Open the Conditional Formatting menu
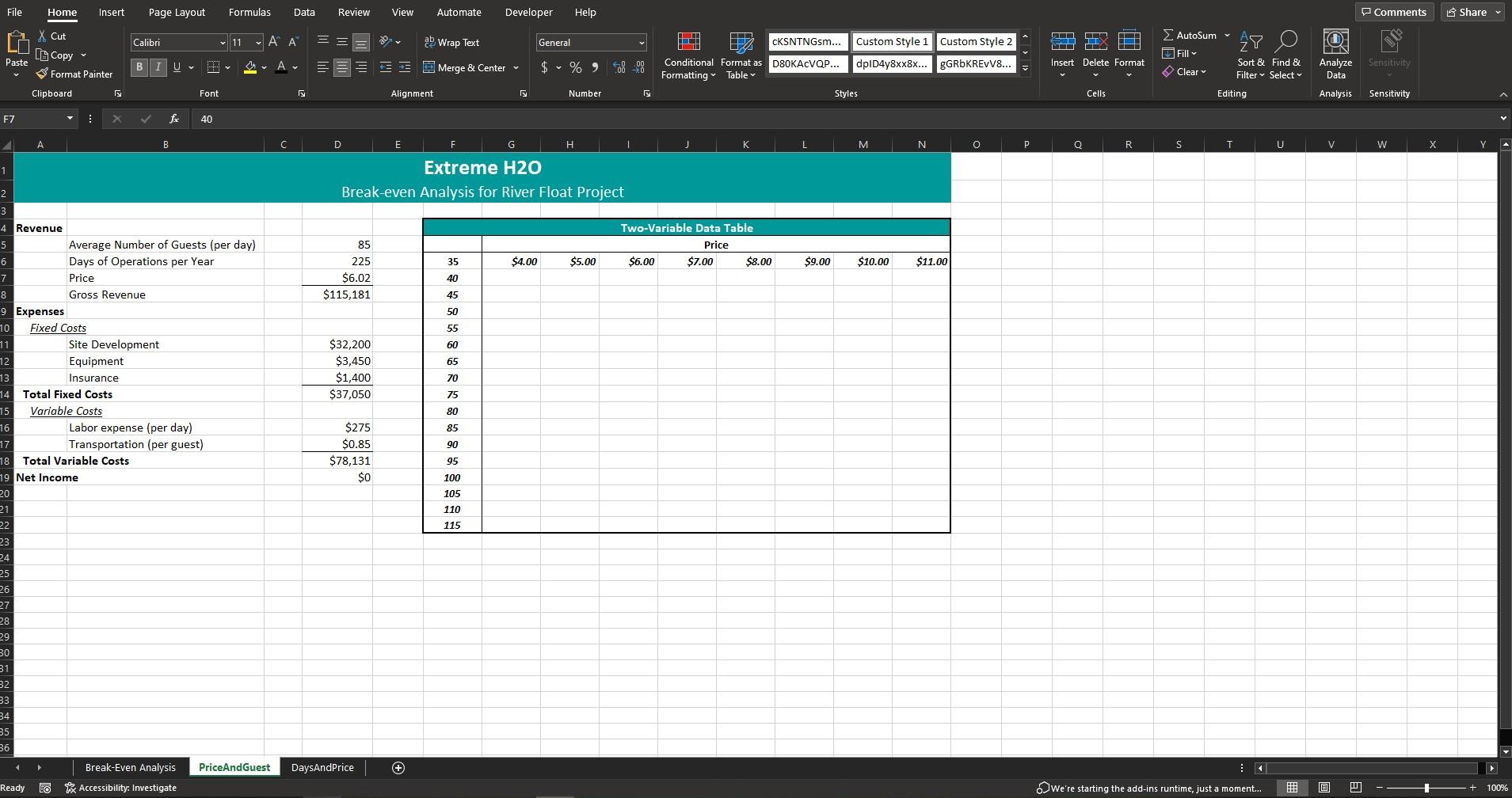 (688, 55)
